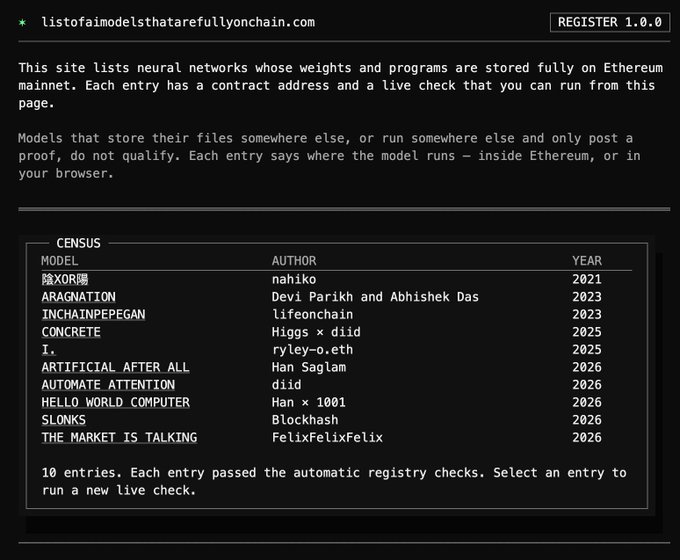Click the CENSUS panel title

(x=78, y=243)
